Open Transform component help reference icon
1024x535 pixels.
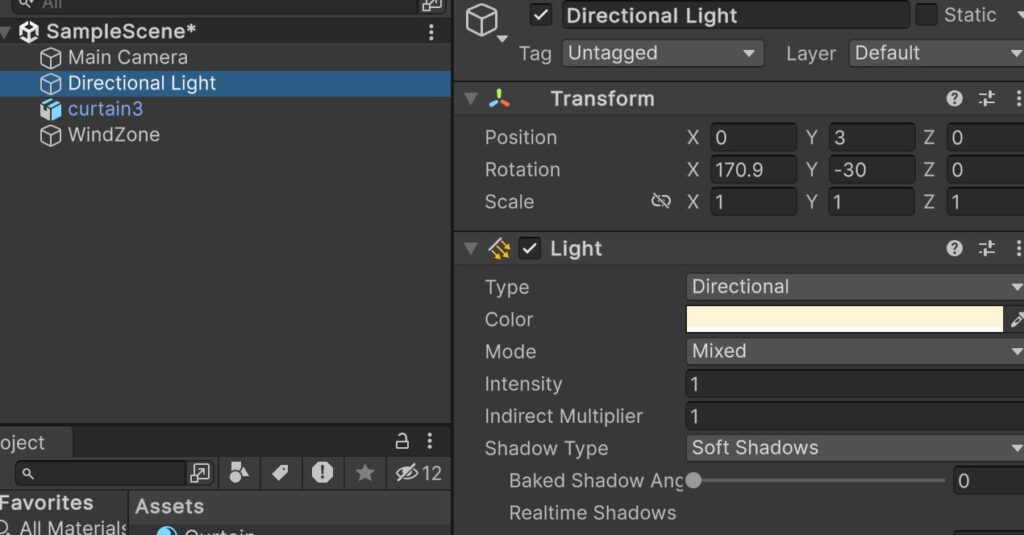[x=954, y=98]
